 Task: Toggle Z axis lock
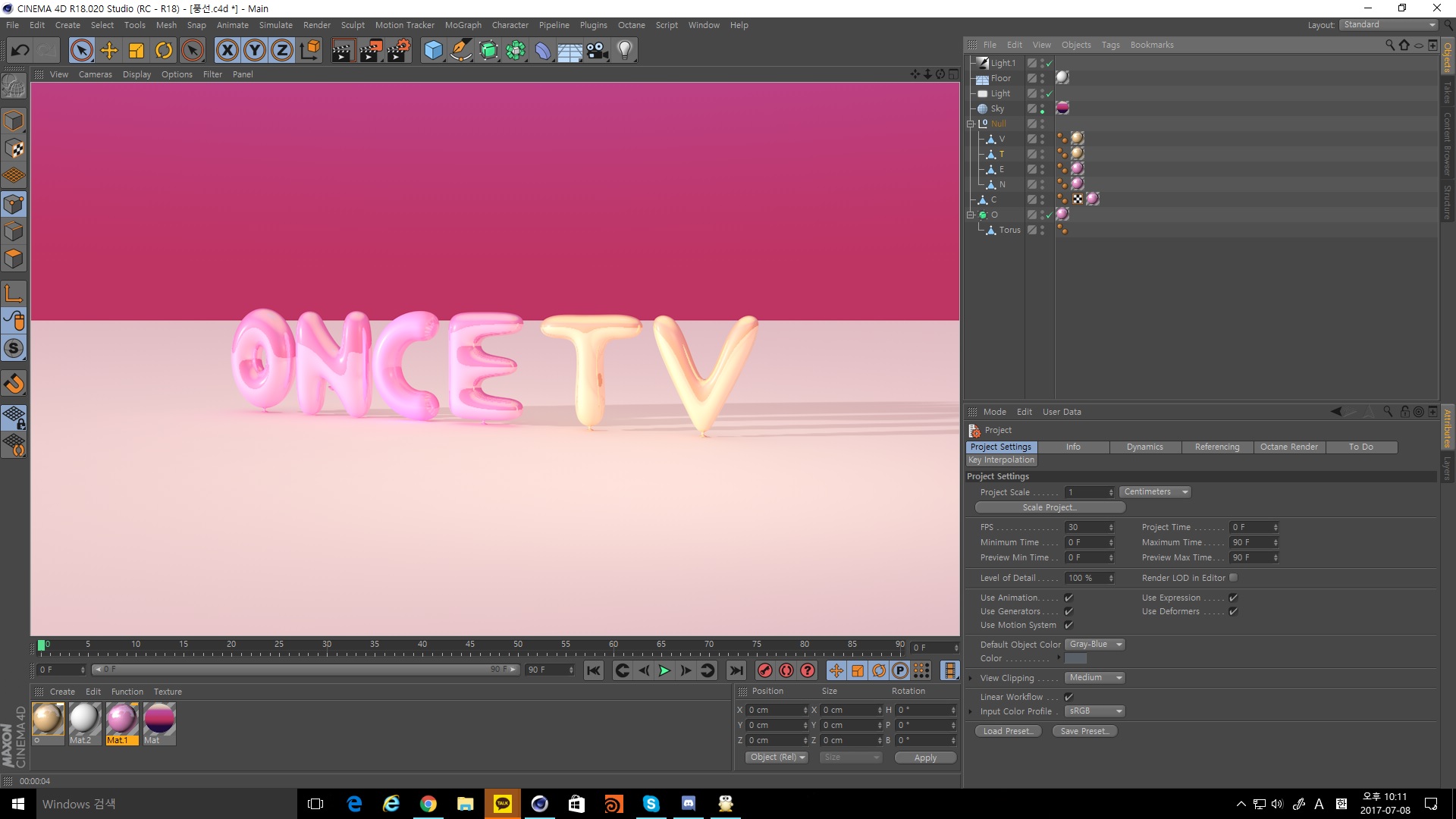pos(282,51)
